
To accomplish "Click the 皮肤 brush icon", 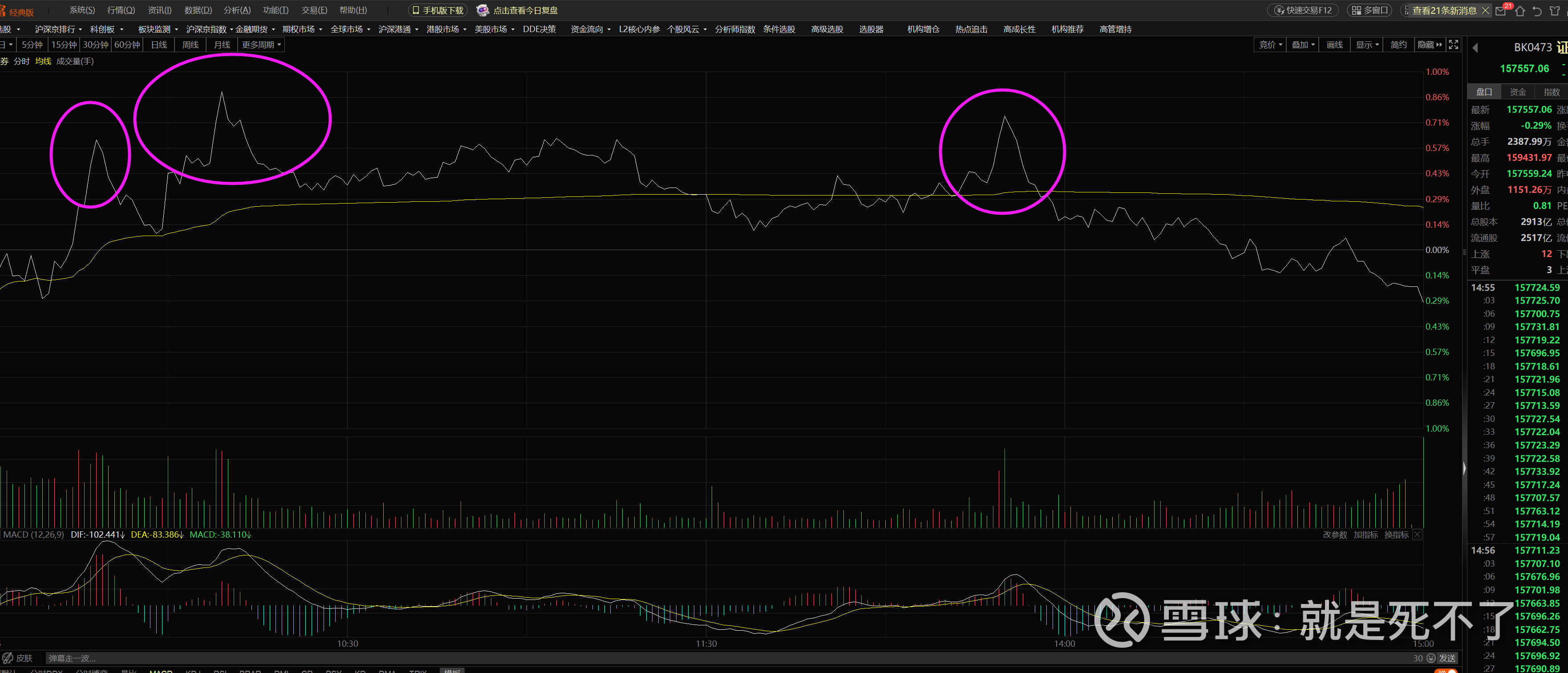I will click(8, 658).
